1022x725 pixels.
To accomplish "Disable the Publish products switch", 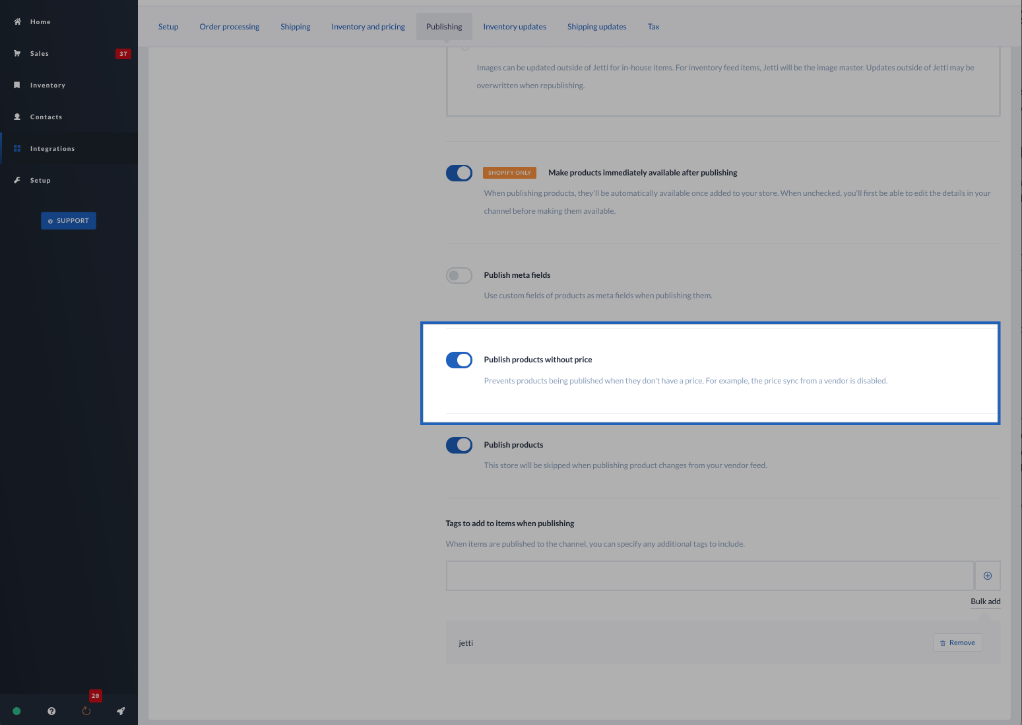I will tap(459, 445).
